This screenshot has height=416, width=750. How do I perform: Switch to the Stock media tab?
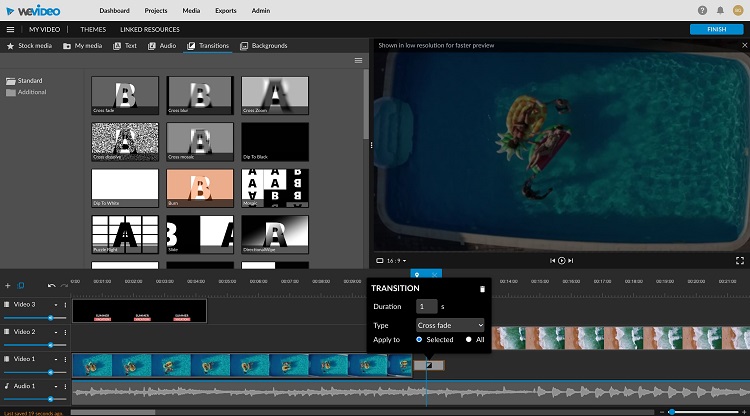[x=29, y=46]
